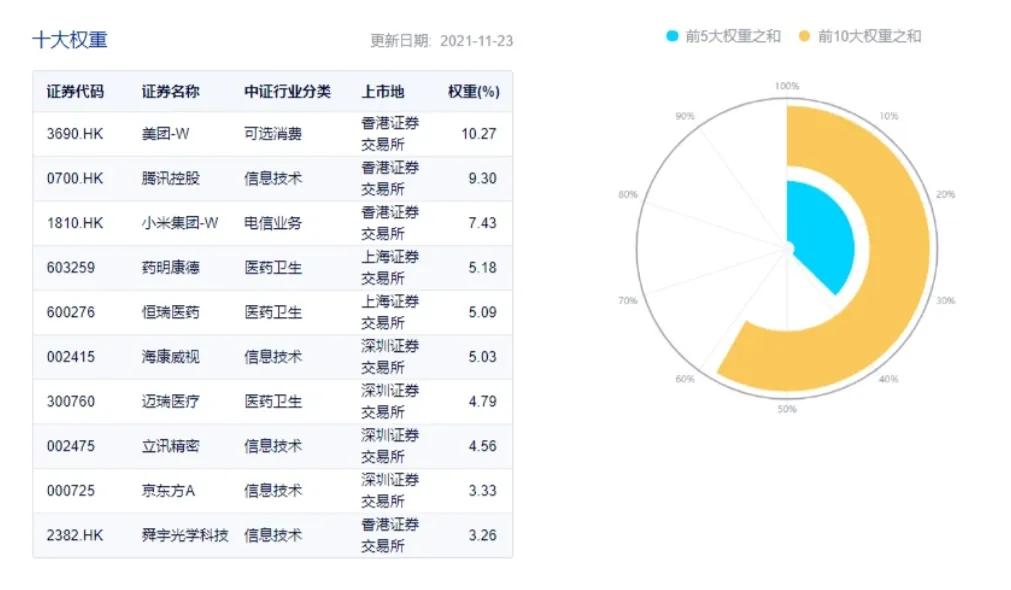Click the 100% axis label on the chart
This screenshot has width=1011, height=590.
786,87
